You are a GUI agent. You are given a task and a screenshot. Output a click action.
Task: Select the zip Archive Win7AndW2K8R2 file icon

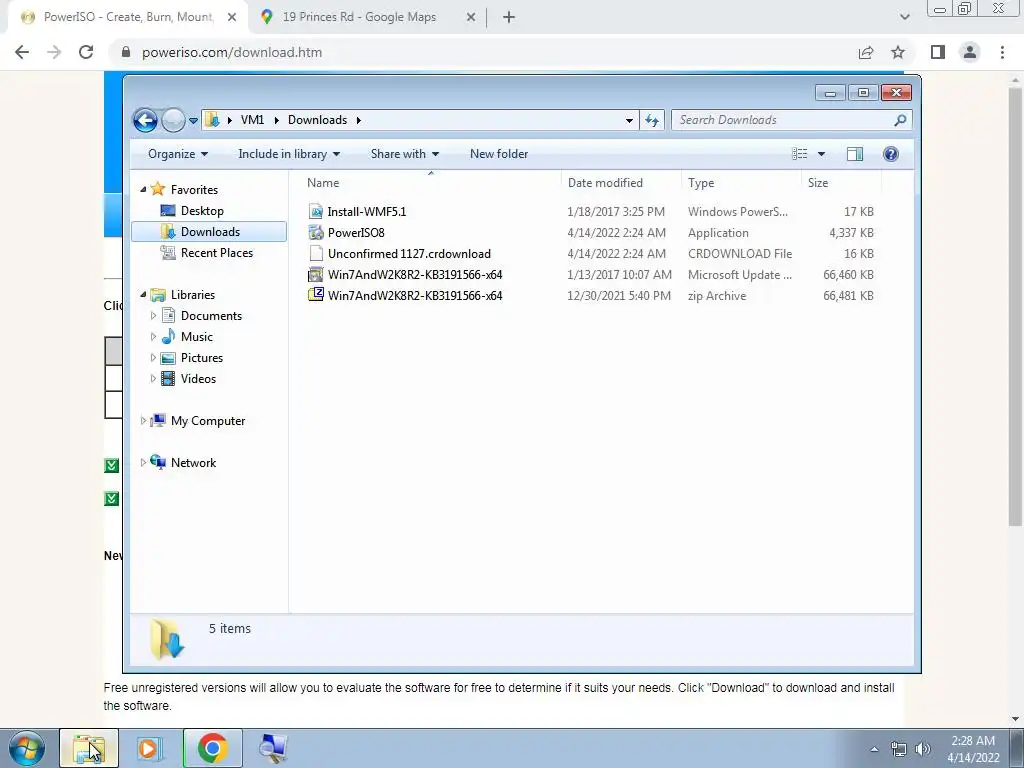(316, 295)
